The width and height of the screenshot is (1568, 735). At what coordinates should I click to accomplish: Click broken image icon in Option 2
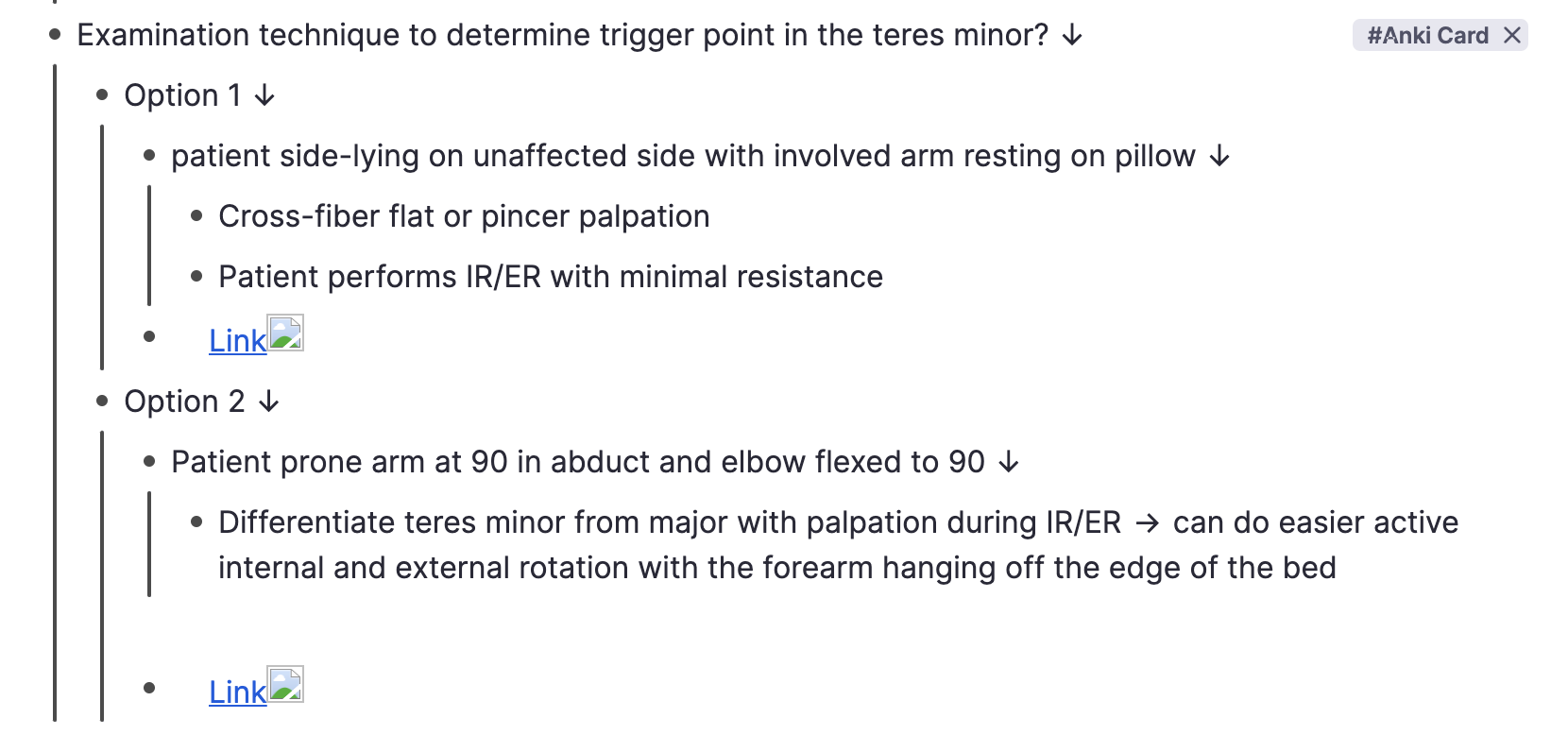[x=285, y=685]
